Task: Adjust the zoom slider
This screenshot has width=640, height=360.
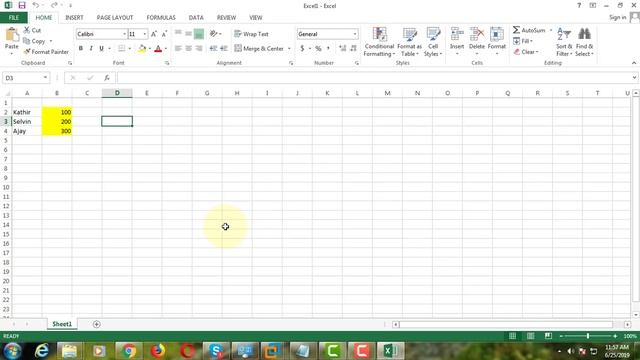Action: point(588,336)
